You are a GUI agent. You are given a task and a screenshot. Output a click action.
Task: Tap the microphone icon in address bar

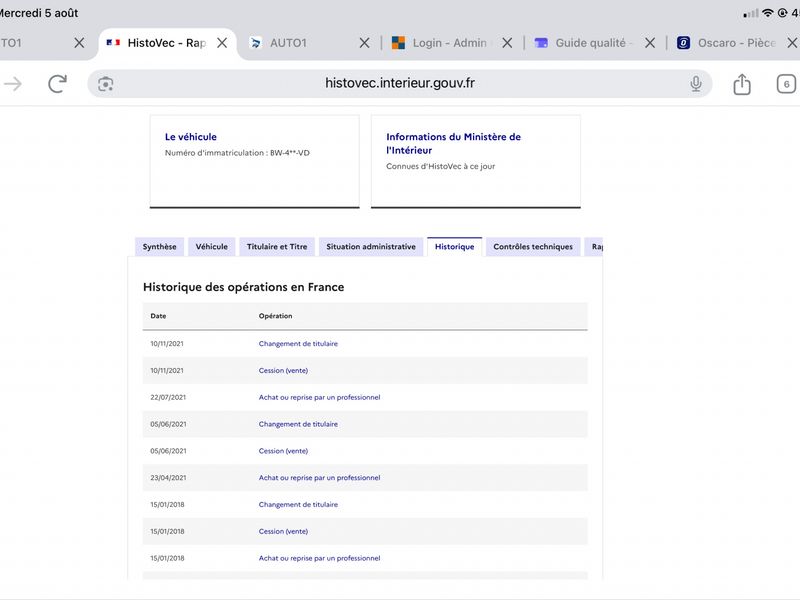(695, 84)
